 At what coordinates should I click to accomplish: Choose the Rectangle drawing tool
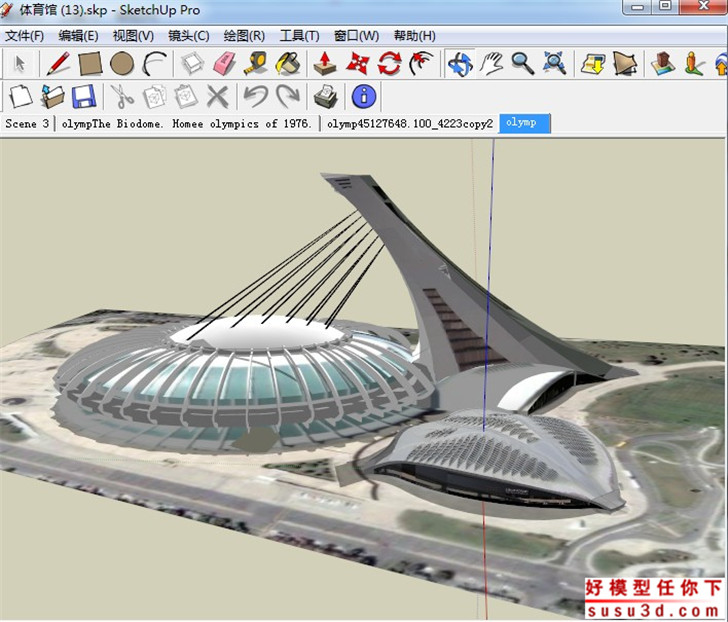pos(90,64)
